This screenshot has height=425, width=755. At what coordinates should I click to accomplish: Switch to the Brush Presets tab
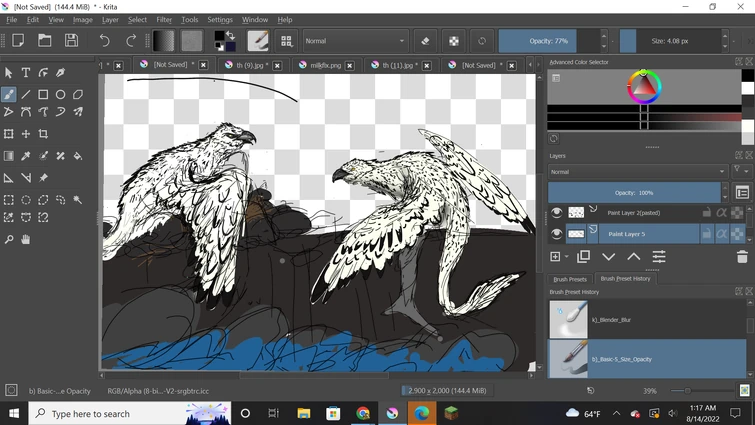pos(570,279)
